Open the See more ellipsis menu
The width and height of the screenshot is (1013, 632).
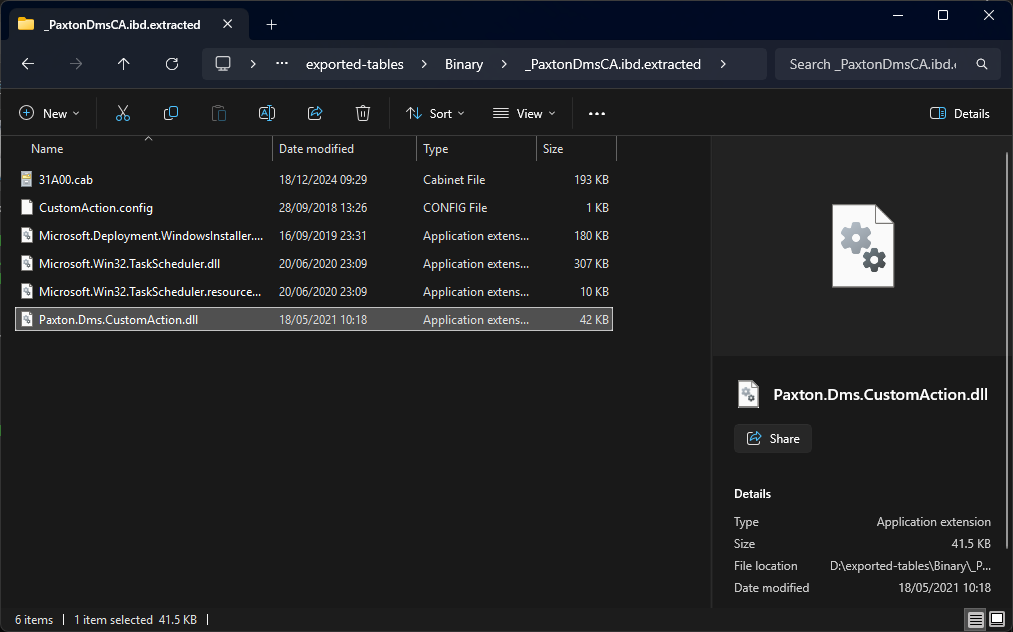pyautogui.click(x=597, y=114)
